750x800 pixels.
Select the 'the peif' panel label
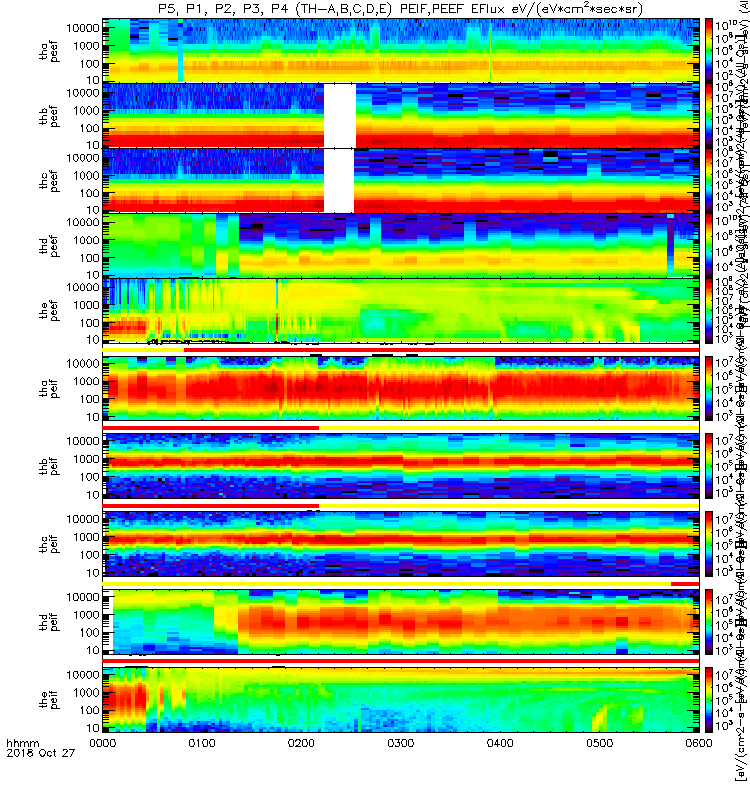point(49,699)
